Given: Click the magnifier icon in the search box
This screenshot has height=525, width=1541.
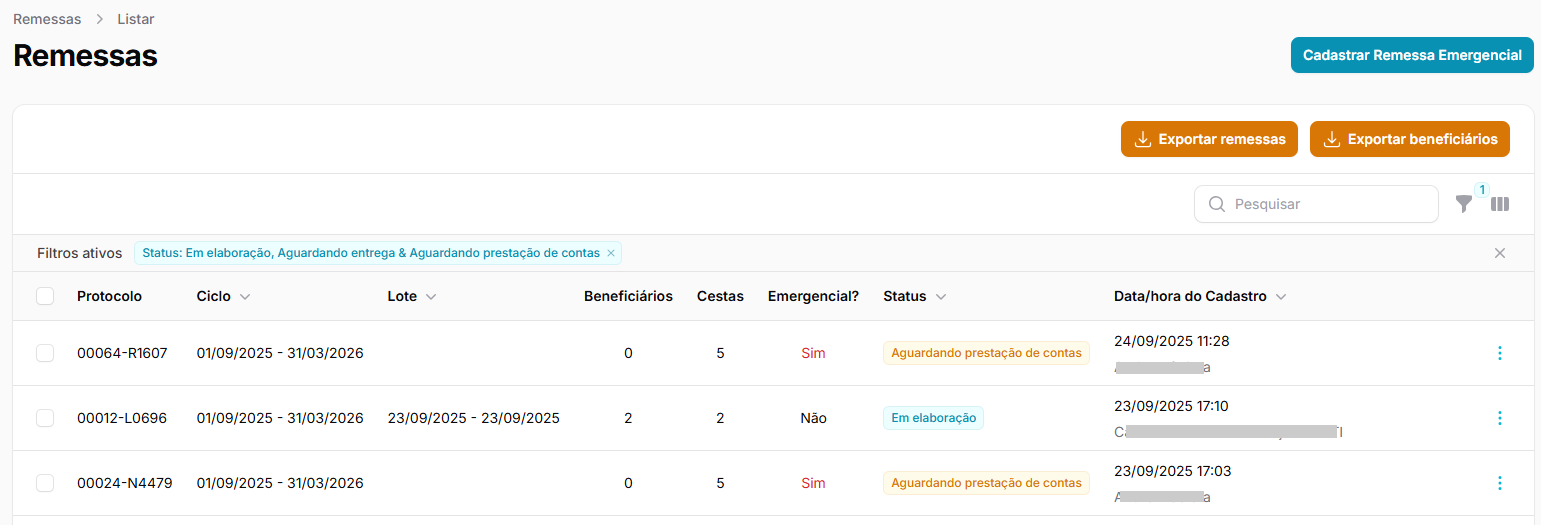Looking at the screenshot, I should (x=1217, y=204).
